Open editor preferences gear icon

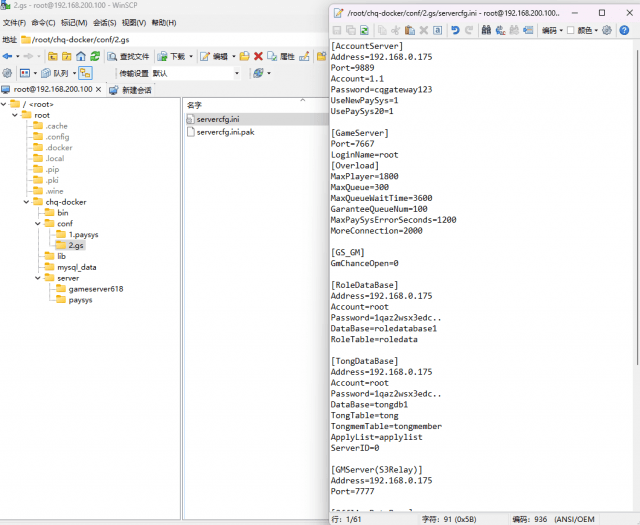point(607,31)
